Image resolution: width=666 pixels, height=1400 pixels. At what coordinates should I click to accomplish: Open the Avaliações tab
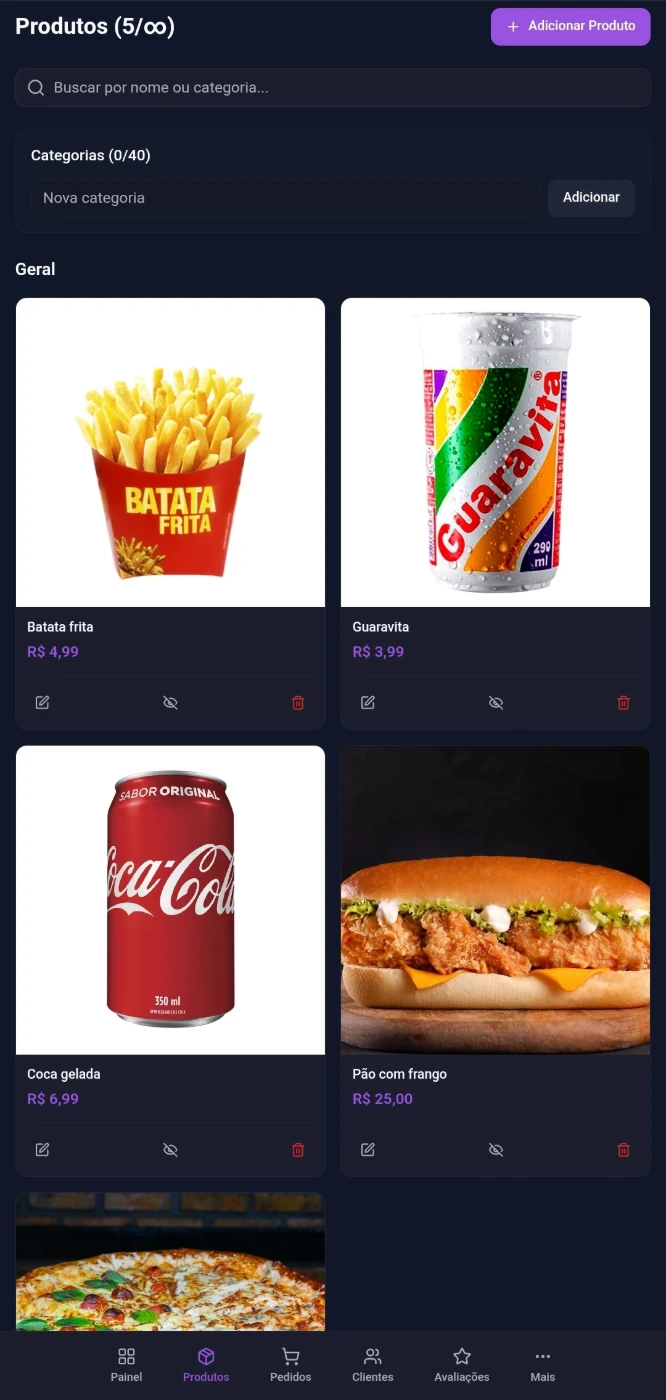[x=462, y=1365]
